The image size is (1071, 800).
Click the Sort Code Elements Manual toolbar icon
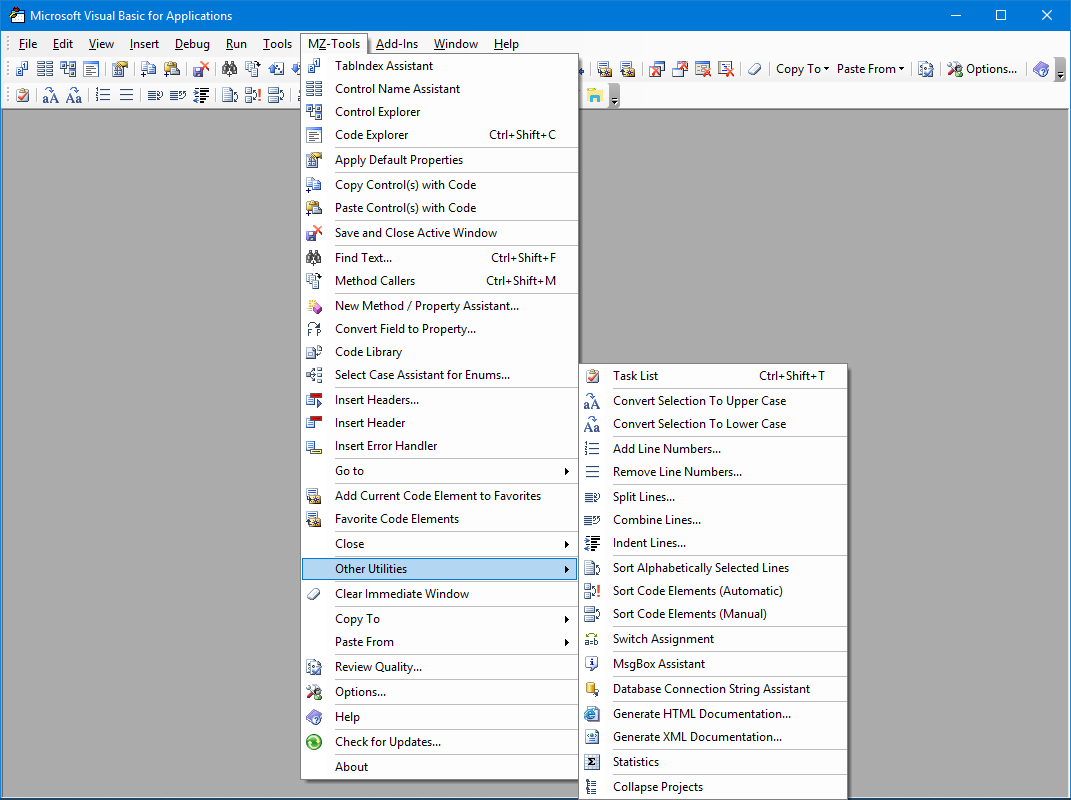coord(276,95)
